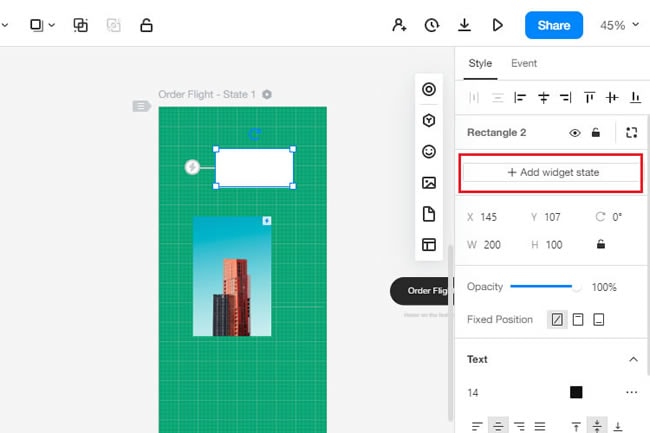The width and height of the screenshot is (650, 433).
Task: Switch to the Event tab
Action: [x=524, y=63]
